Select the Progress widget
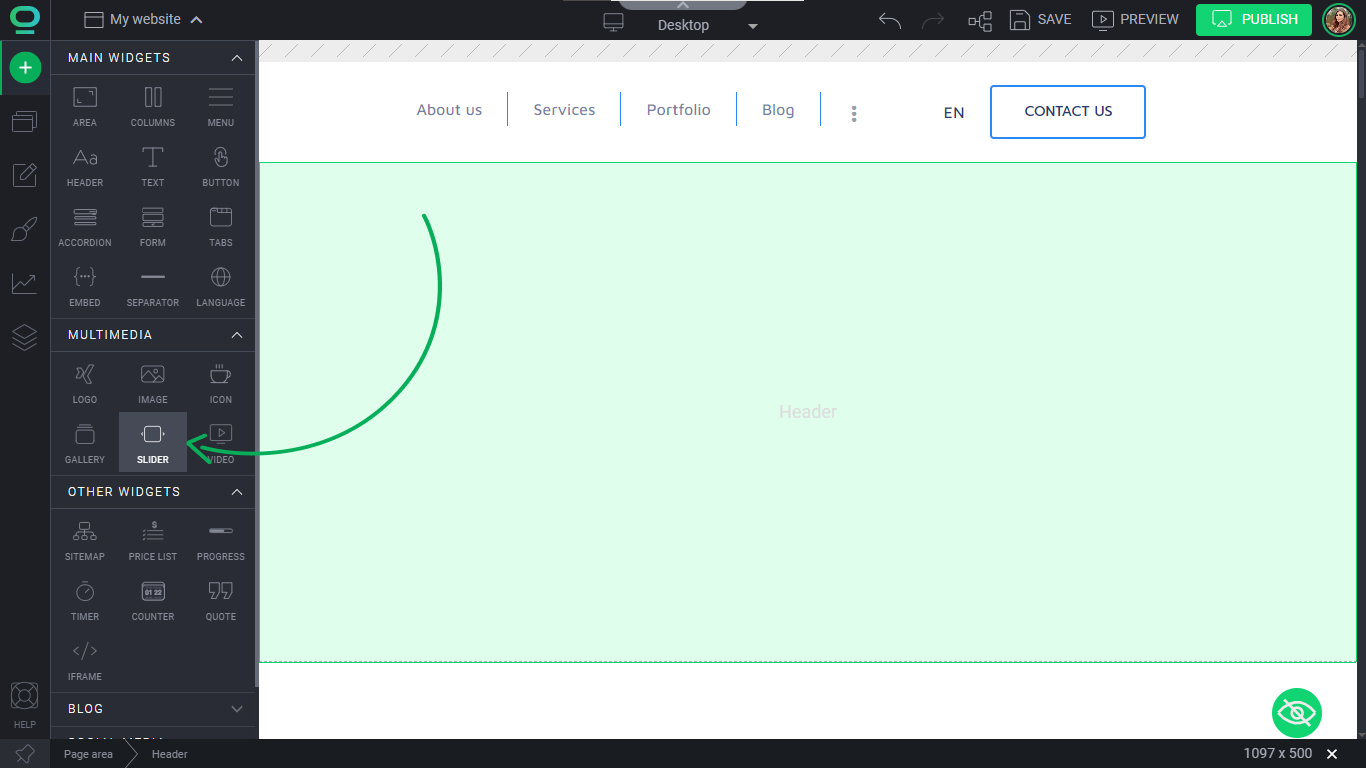 click(221, 540)
